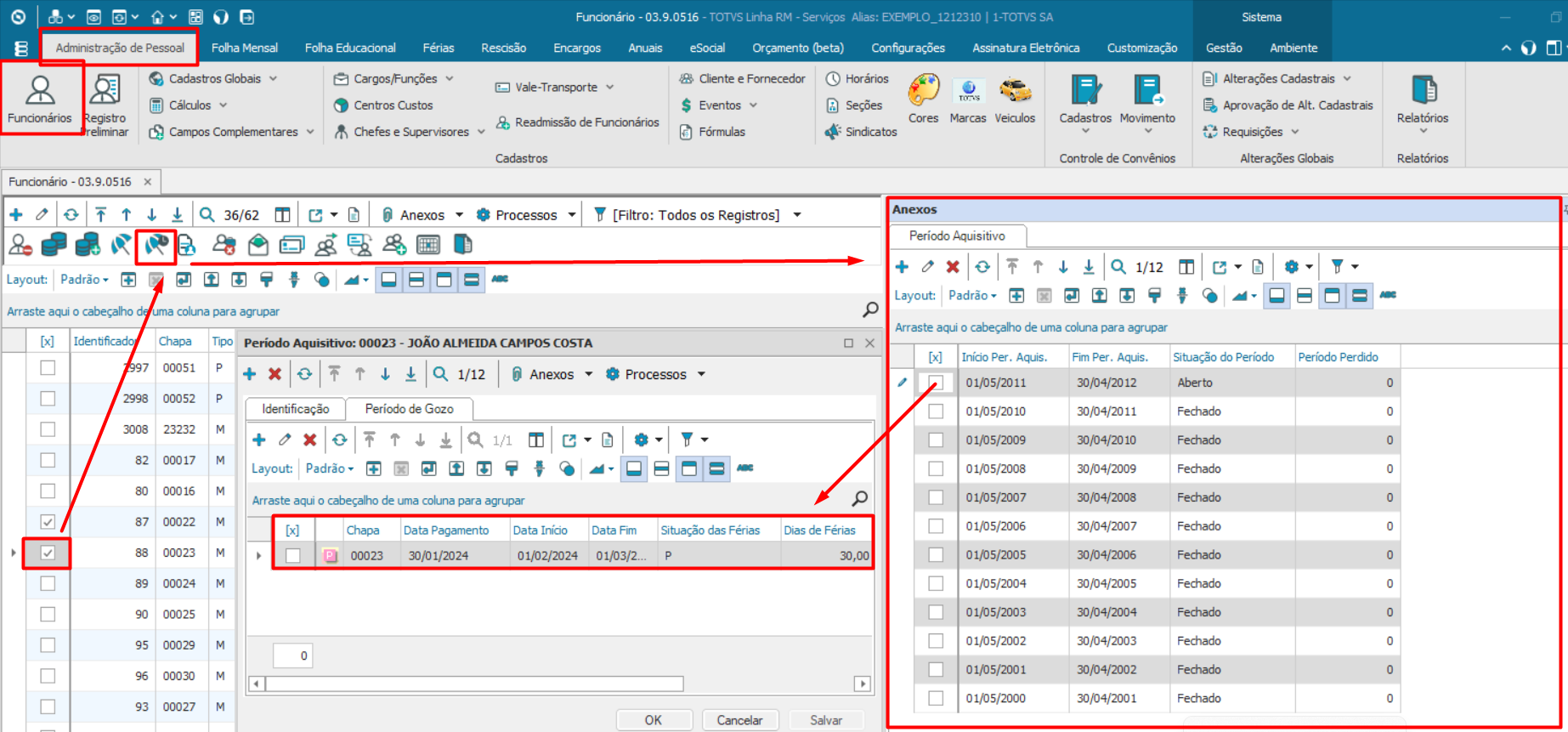Close the Funcionário - 03.9.0516 document tab
The image size is (1568, 732).
(x=148, y=182)
